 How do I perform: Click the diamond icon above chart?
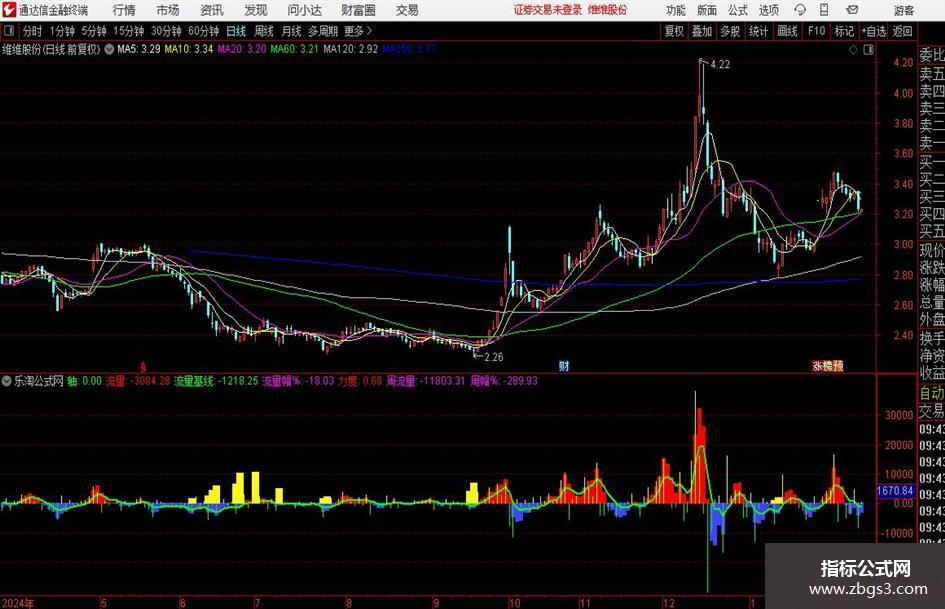853,50
